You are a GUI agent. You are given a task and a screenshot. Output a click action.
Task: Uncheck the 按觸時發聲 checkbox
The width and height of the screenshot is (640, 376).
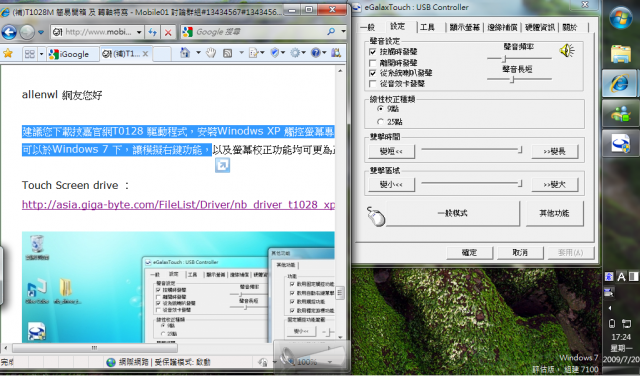pos(372,52)
